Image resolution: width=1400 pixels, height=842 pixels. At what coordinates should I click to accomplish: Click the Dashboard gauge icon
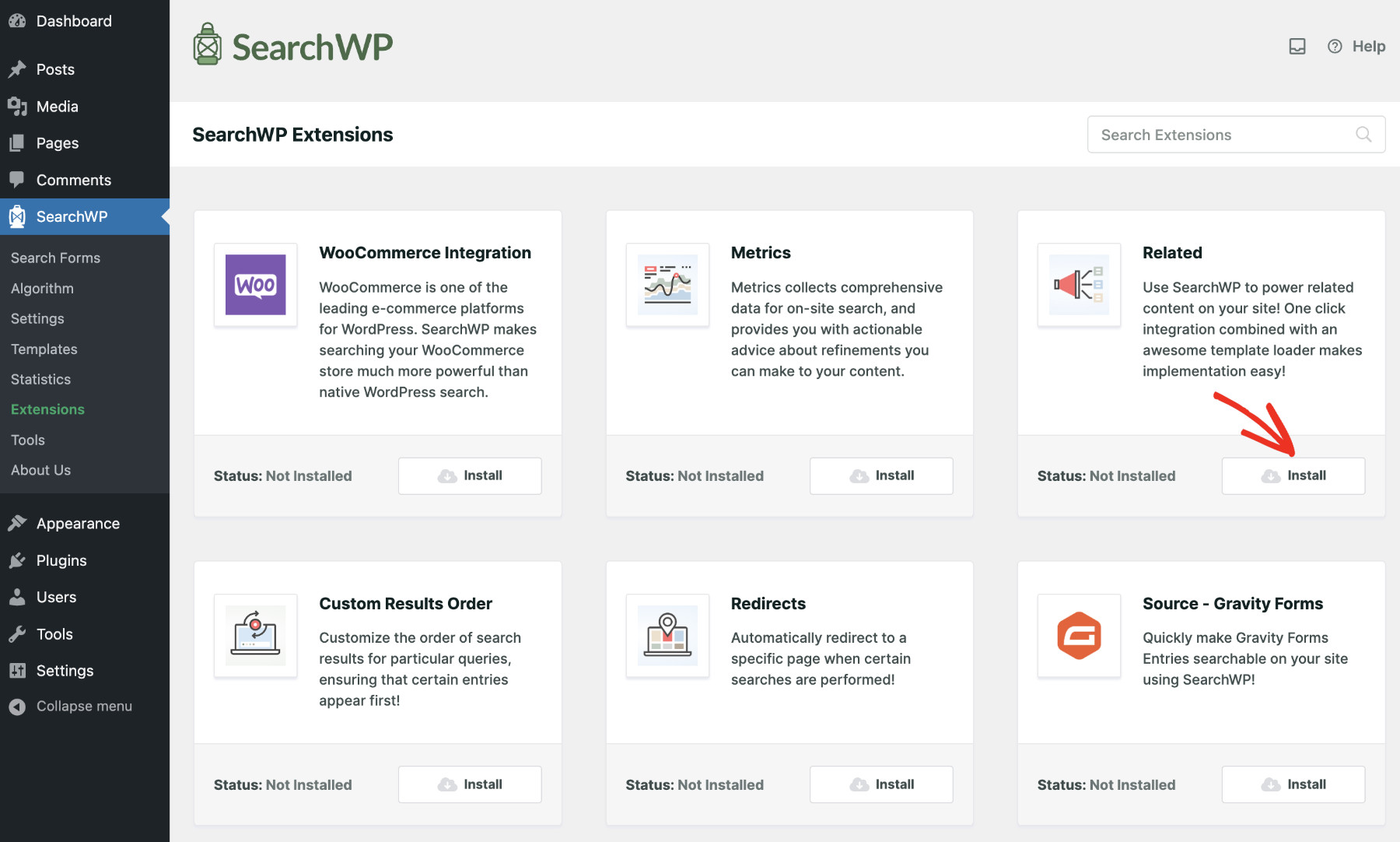click(17, 21)
